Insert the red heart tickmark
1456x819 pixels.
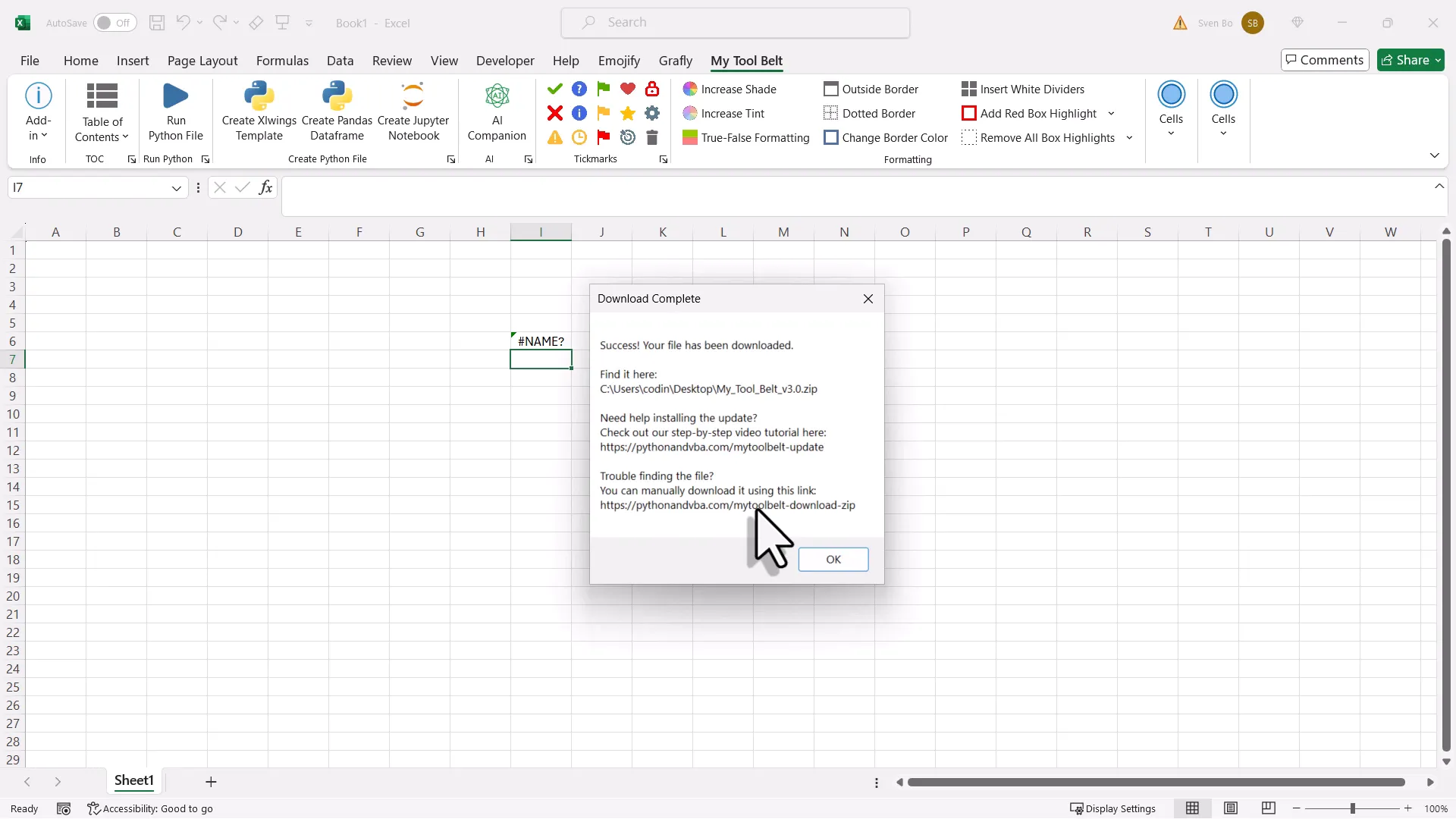click(628, 89)
